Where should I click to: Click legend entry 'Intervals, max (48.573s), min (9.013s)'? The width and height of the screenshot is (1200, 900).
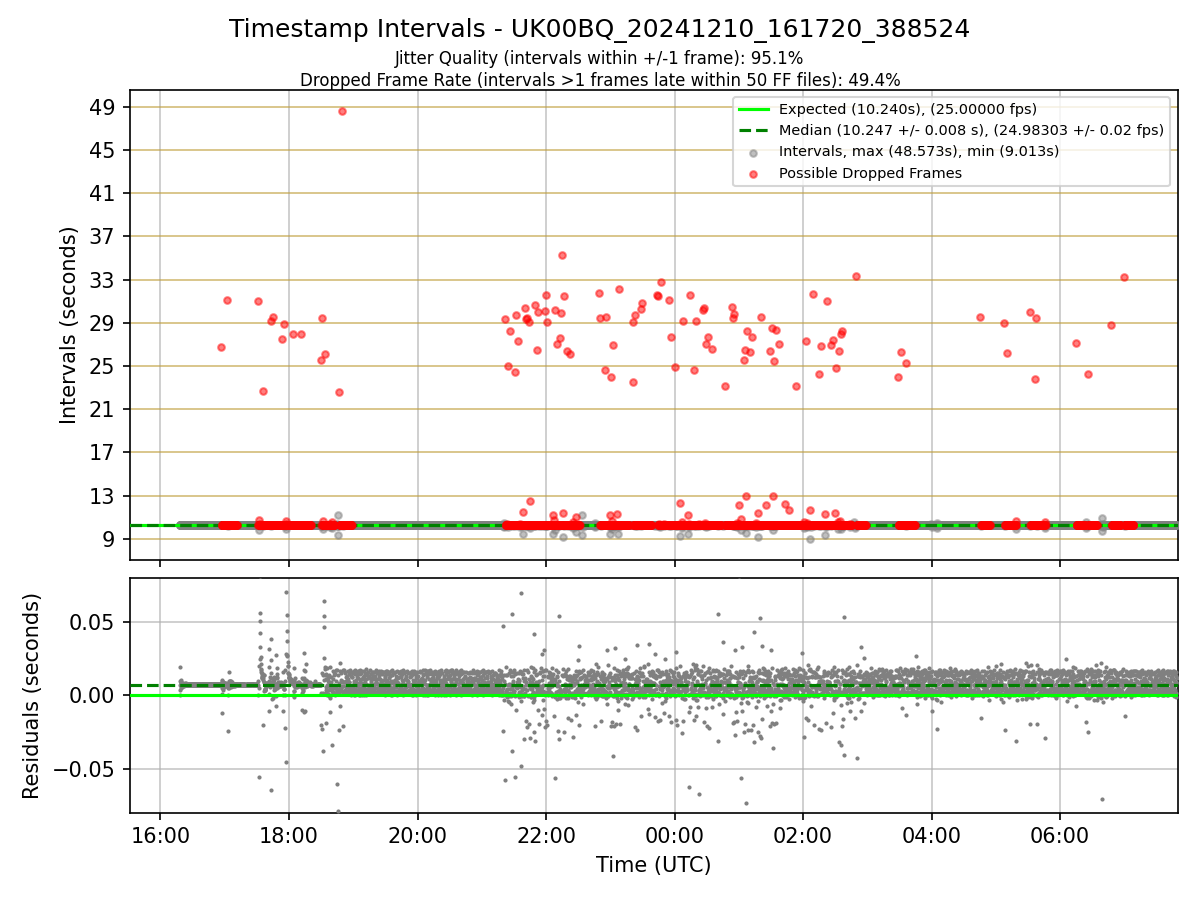tap(919, 151)
